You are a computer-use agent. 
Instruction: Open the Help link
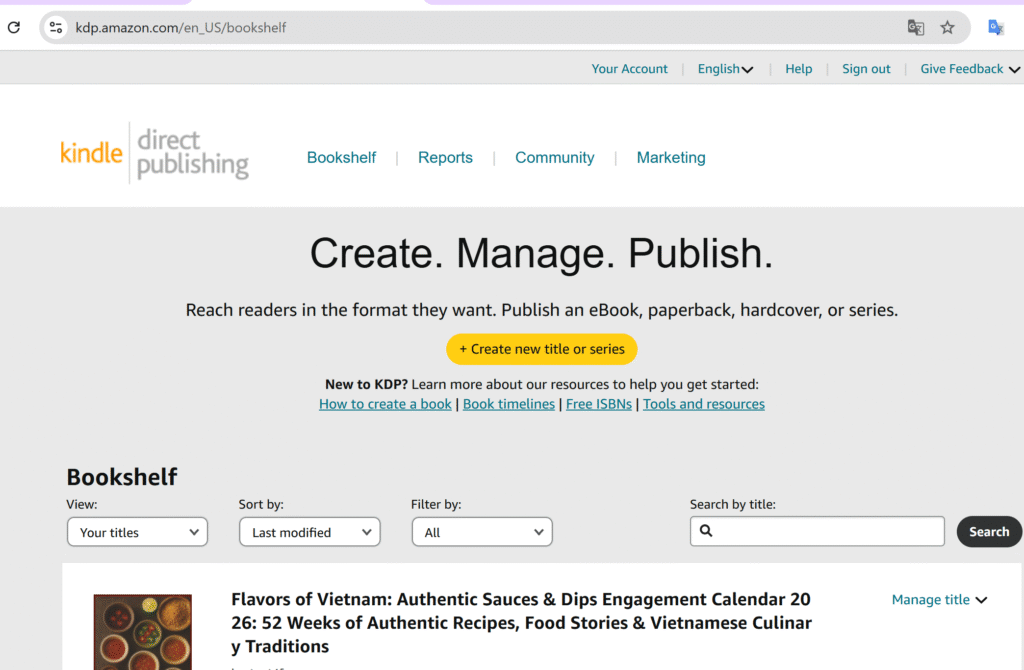pyautogui.click(x=798, y=69)
